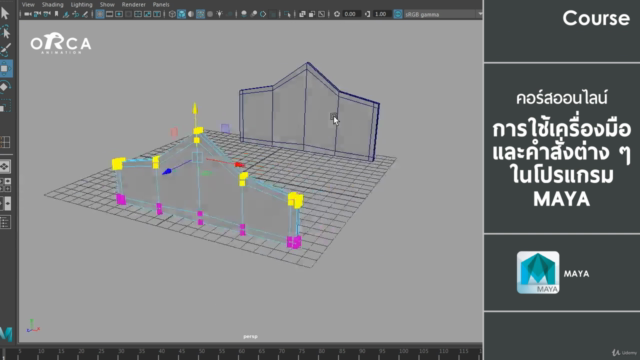The image size is (640, 360).
Task: Click the two-pane side-by-side layout button
Action: (5, 203)
